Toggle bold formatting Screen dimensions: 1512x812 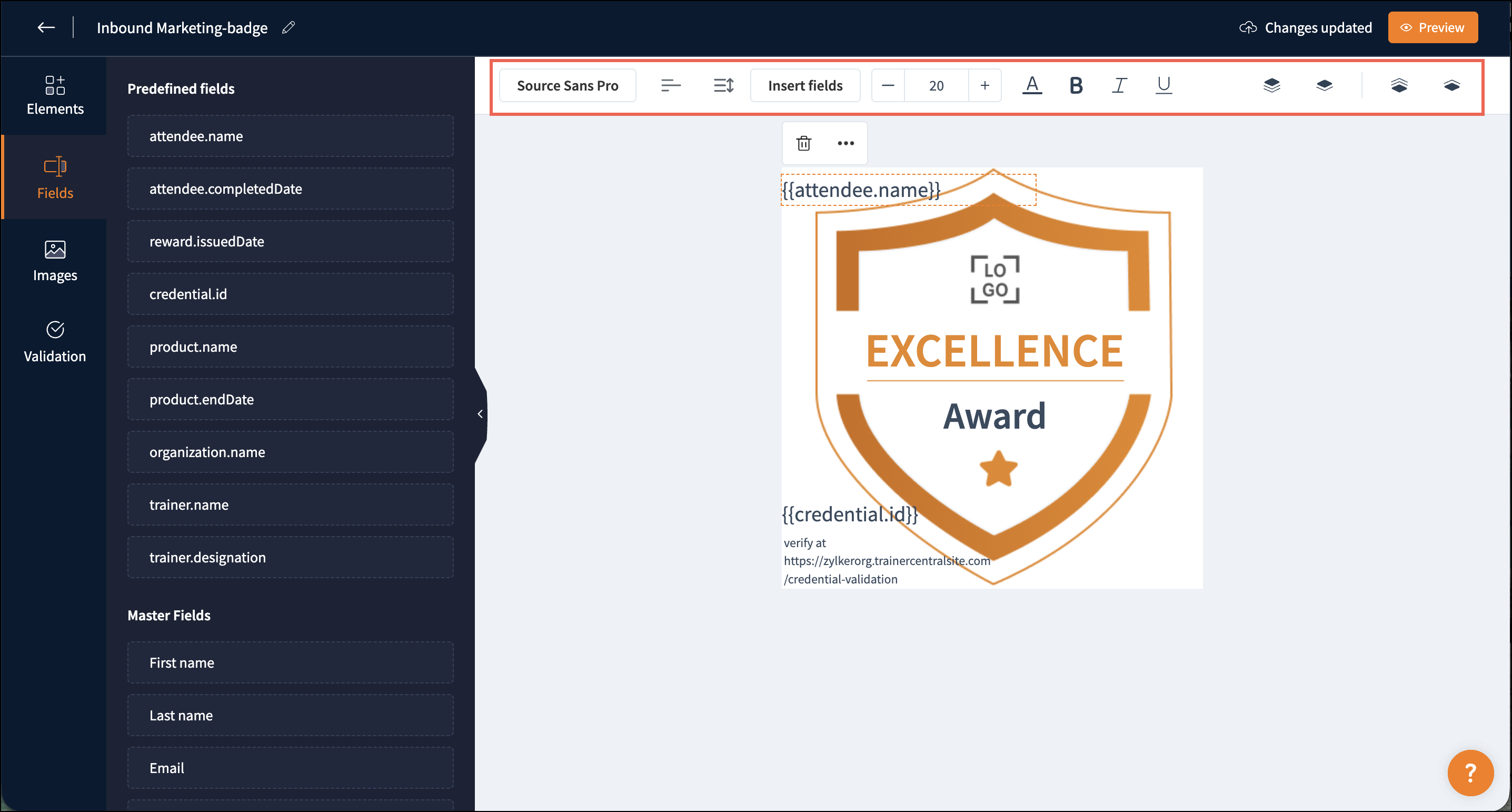[1076, 86]
